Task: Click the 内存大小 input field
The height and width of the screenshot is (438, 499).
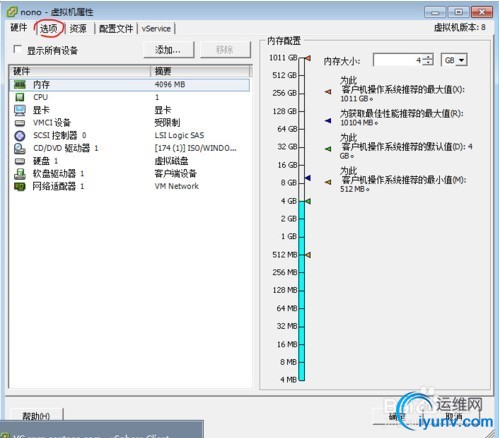Action: [x=399, y=60]
